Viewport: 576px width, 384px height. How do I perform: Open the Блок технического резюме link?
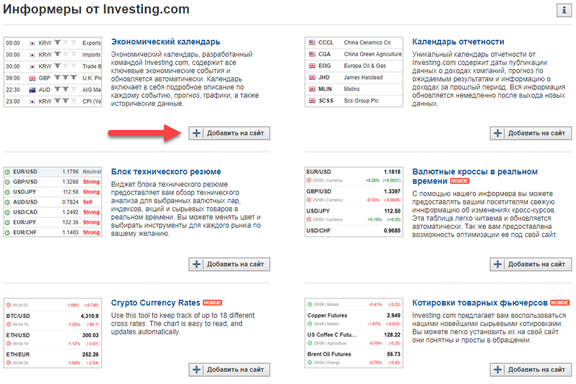tap(166, 172)
